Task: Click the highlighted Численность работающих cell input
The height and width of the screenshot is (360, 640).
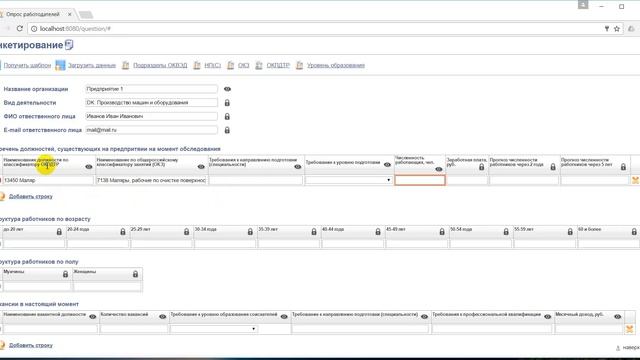Action: click(x=420, y=180)
